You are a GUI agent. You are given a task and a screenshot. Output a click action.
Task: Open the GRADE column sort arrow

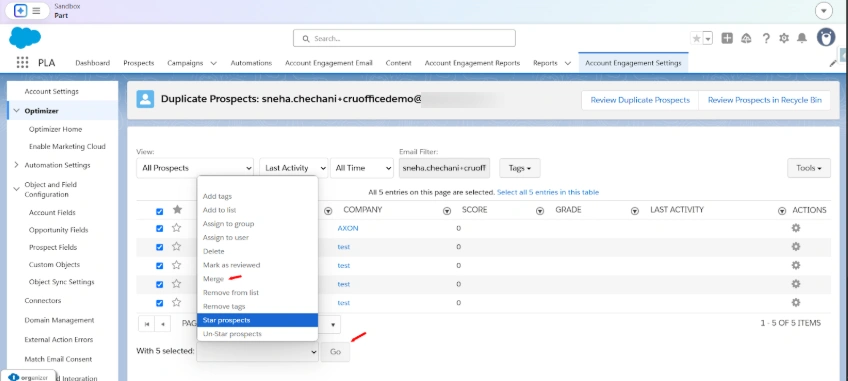point(635,211)
